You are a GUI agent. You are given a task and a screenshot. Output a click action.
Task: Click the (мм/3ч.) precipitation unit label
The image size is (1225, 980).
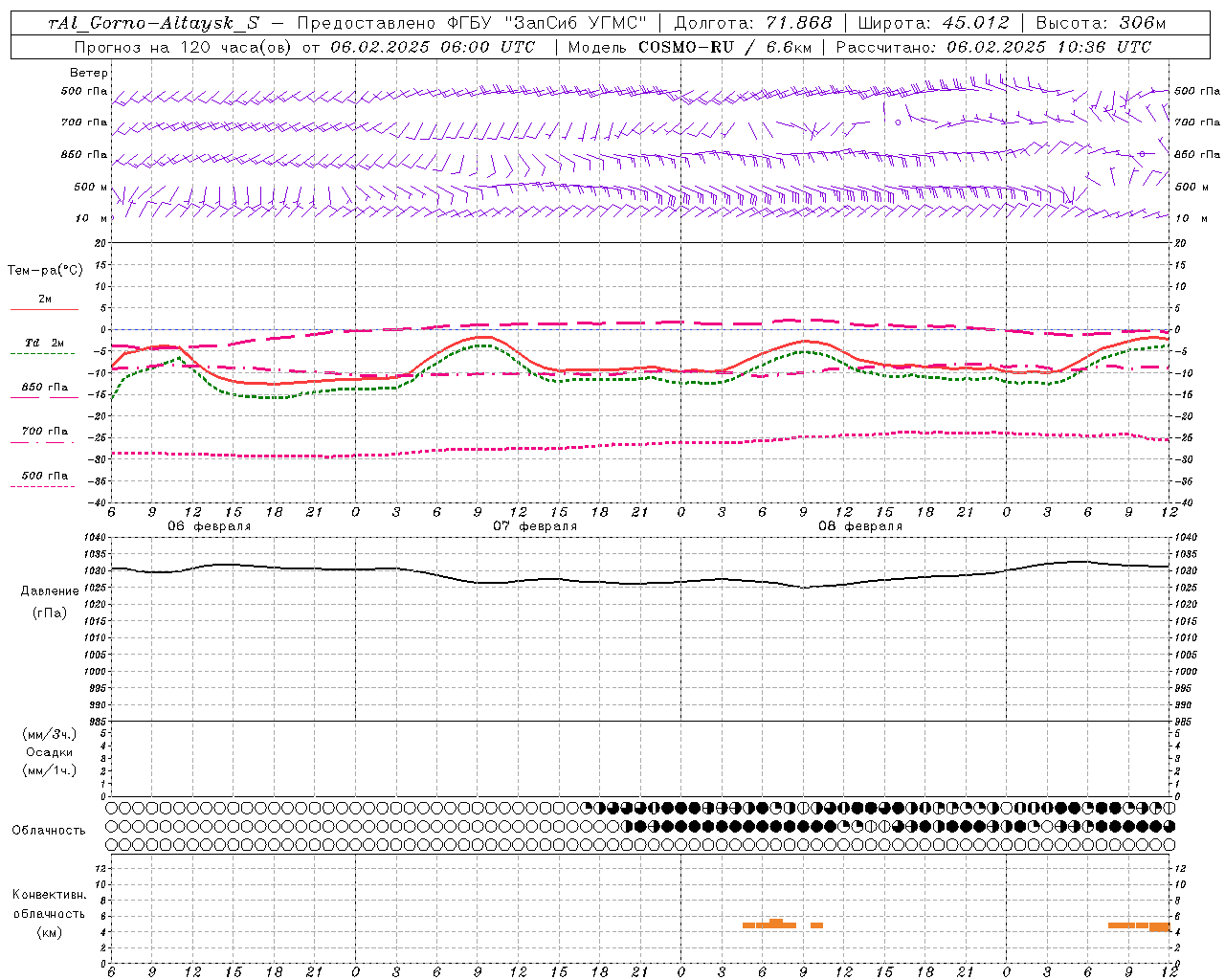coord(50,734)
